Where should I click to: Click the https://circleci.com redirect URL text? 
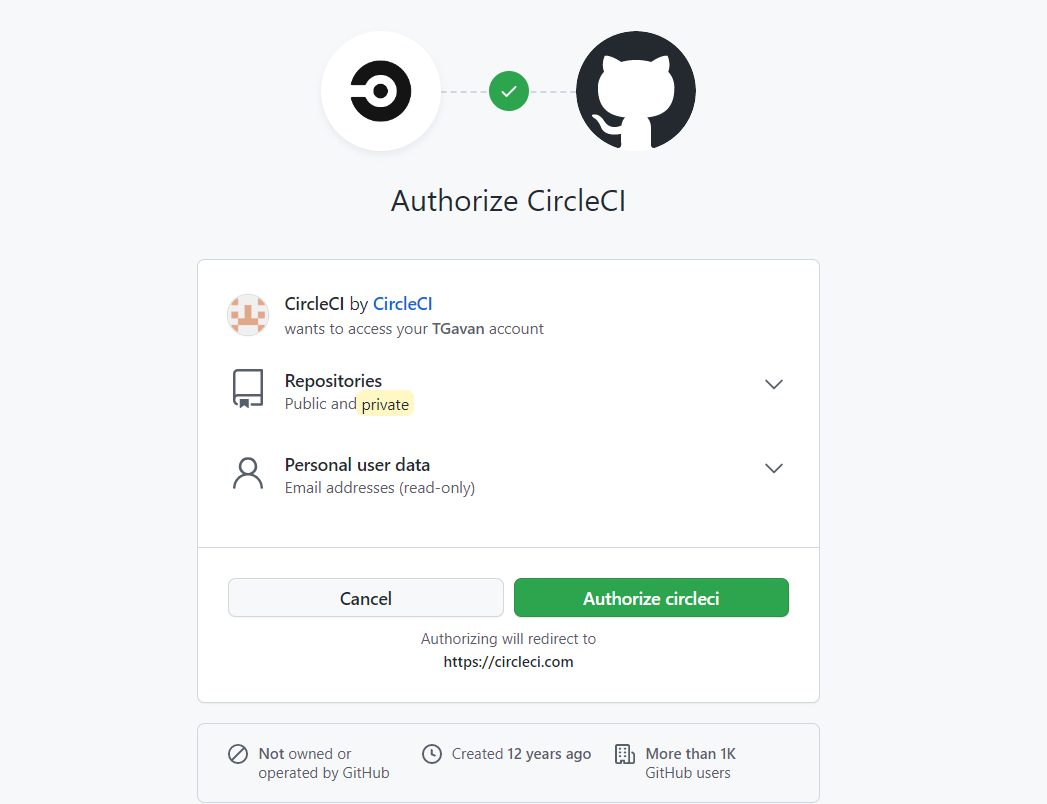508,661
